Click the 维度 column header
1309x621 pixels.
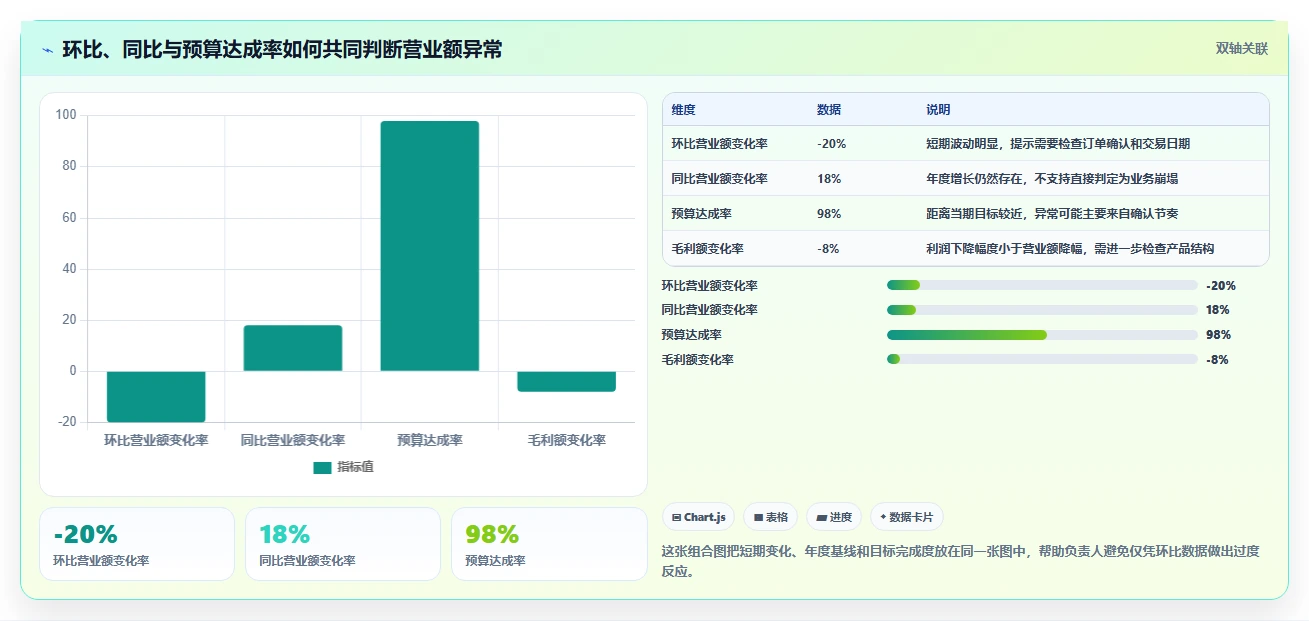pos(684,110)
